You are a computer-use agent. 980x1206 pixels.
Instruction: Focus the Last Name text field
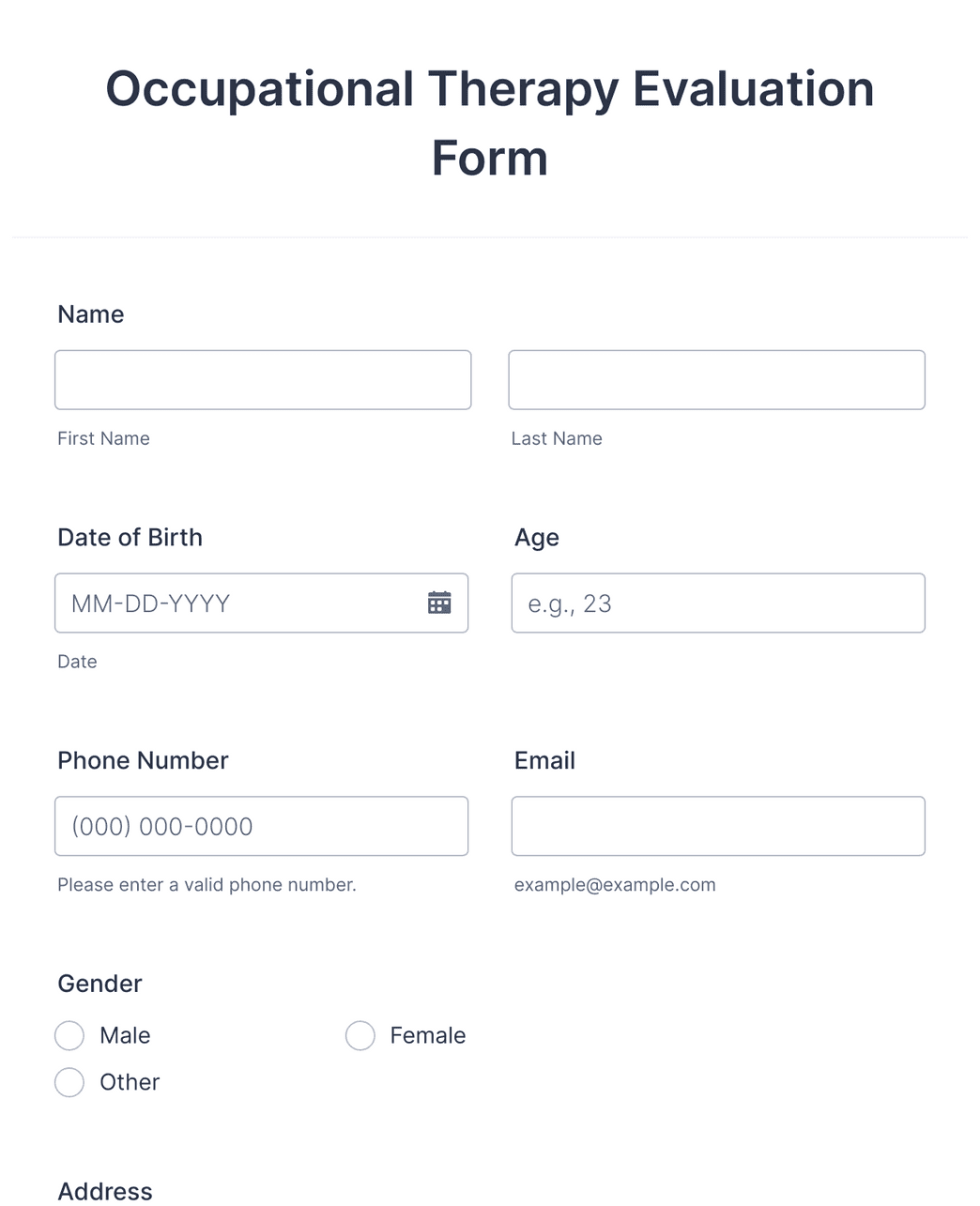tap(716, 380)
